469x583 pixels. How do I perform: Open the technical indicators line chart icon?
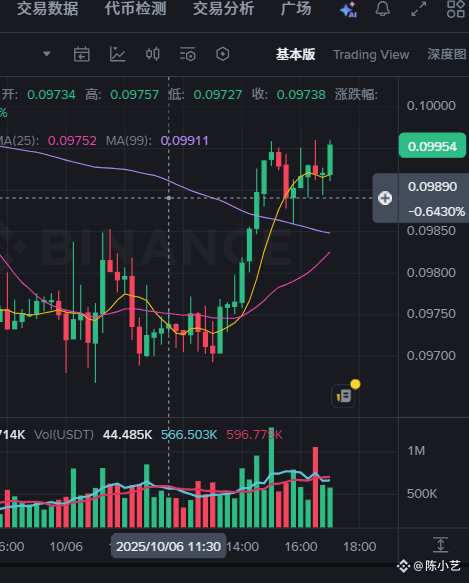coord(117,54)
